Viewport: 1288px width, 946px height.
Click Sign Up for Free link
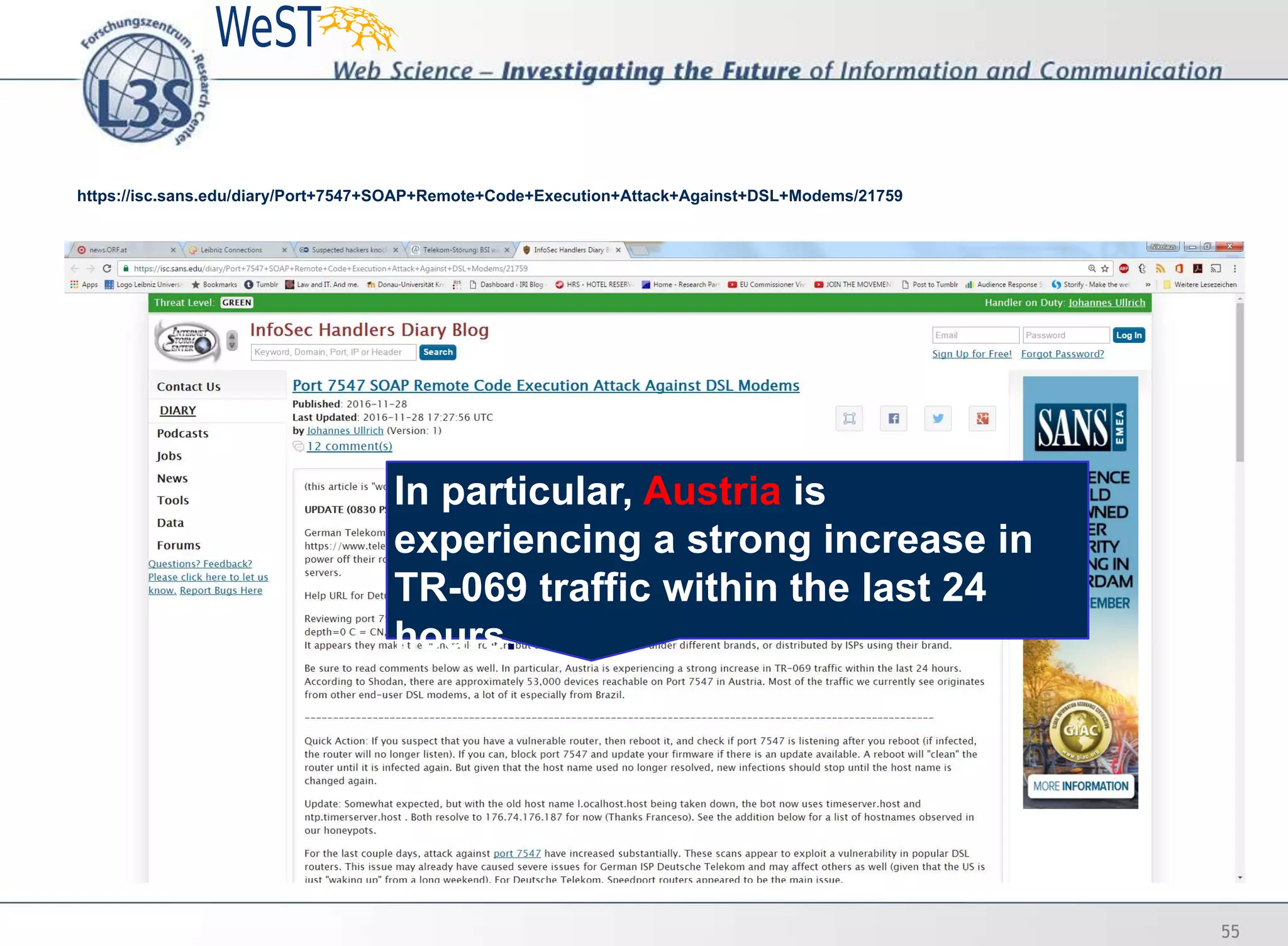pyautogui.click(x=972, y=354)
